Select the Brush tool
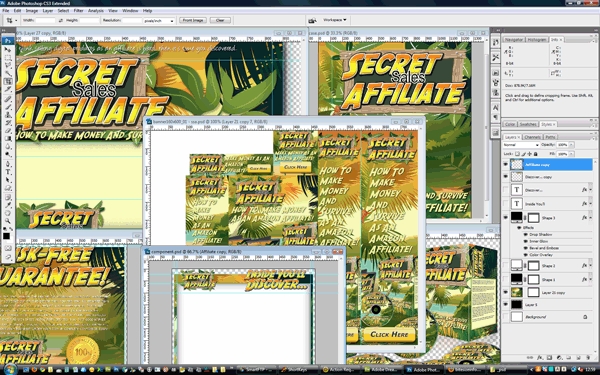 (x=8, y=107)
